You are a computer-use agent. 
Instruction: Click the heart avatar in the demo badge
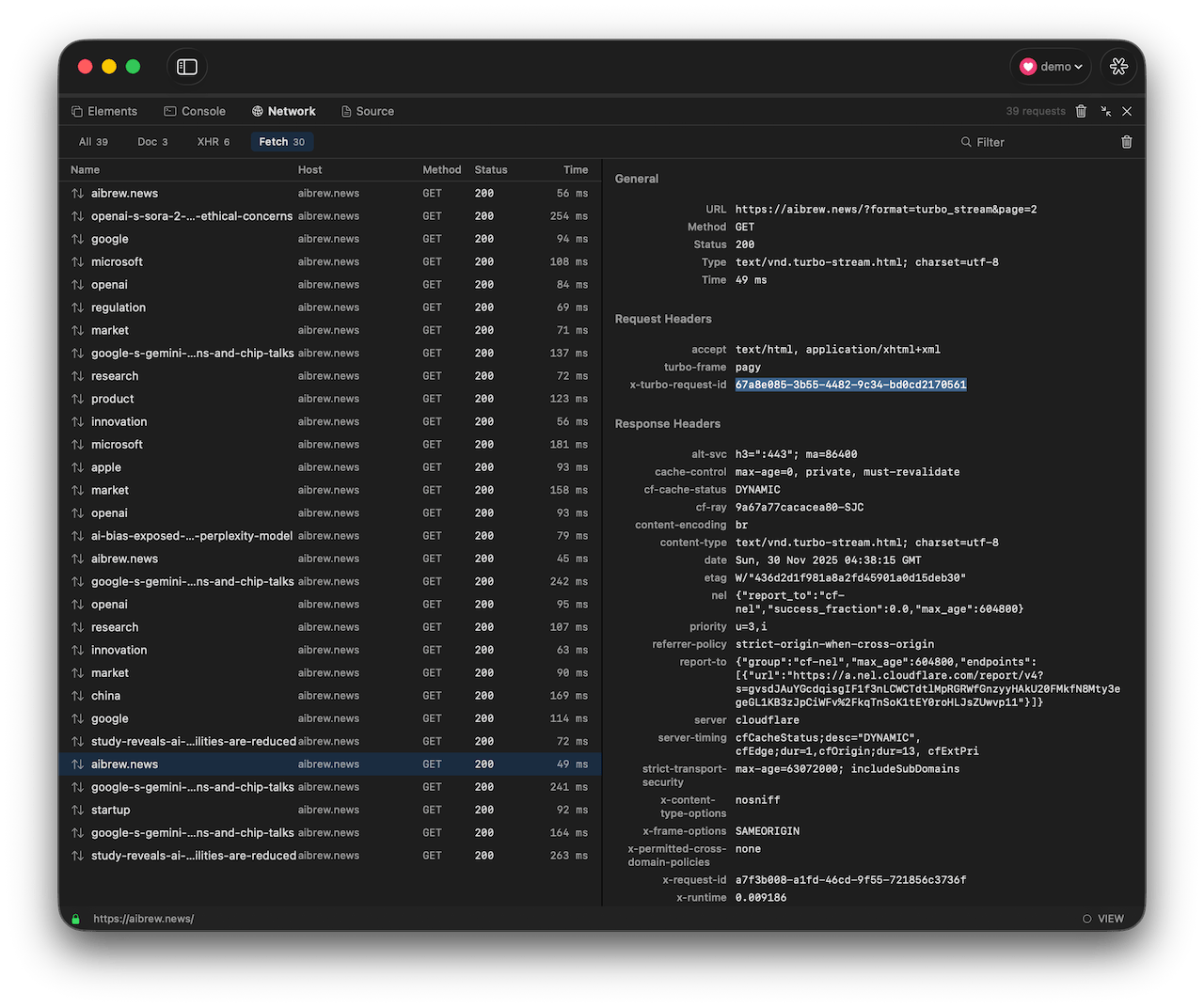click(x=1028, y=66)
